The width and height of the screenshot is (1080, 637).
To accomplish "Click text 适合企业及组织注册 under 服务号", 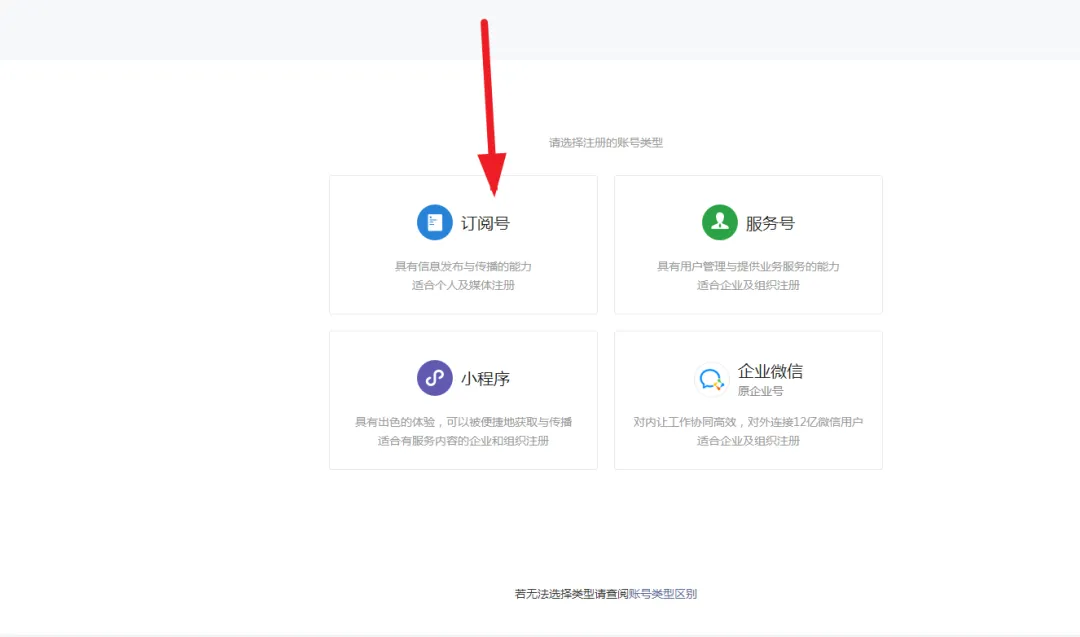I will tap(748, 285).
